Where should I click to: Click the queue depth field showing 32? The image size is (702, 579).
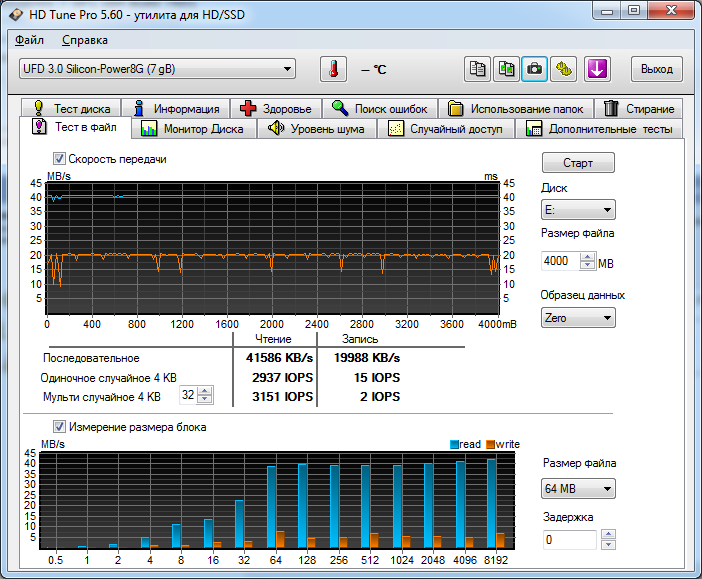(188, 395)
